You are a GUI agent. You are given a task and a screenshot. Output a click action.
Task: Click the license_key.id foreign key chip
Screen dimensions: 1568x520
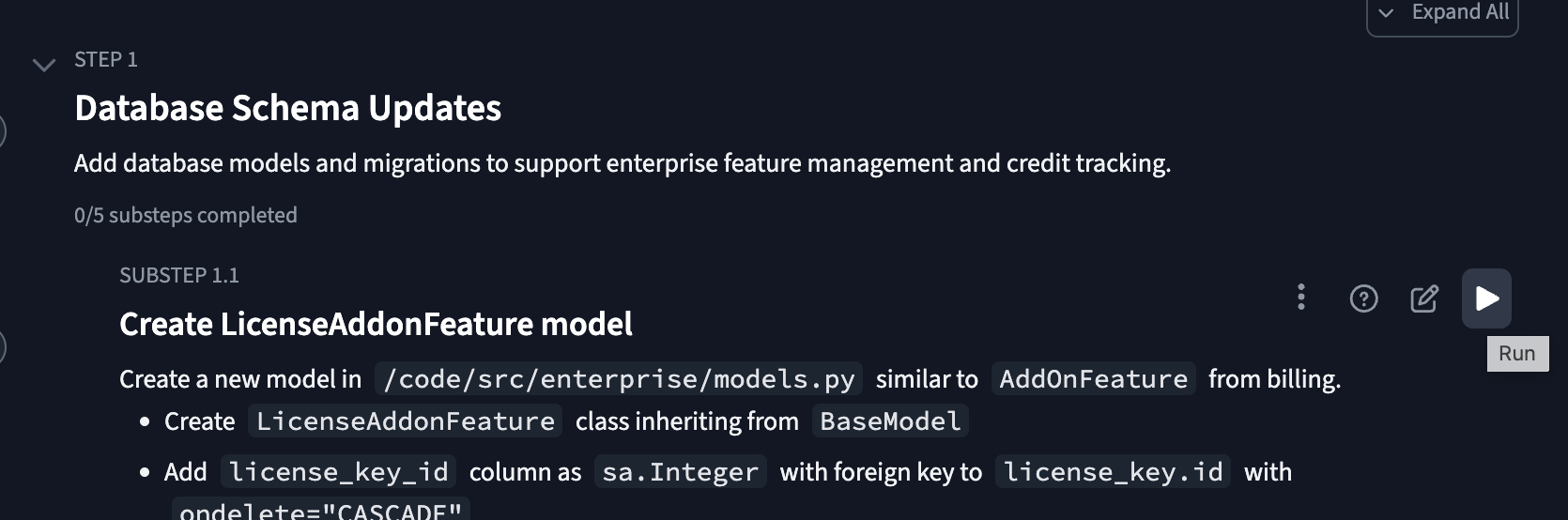1113,472
